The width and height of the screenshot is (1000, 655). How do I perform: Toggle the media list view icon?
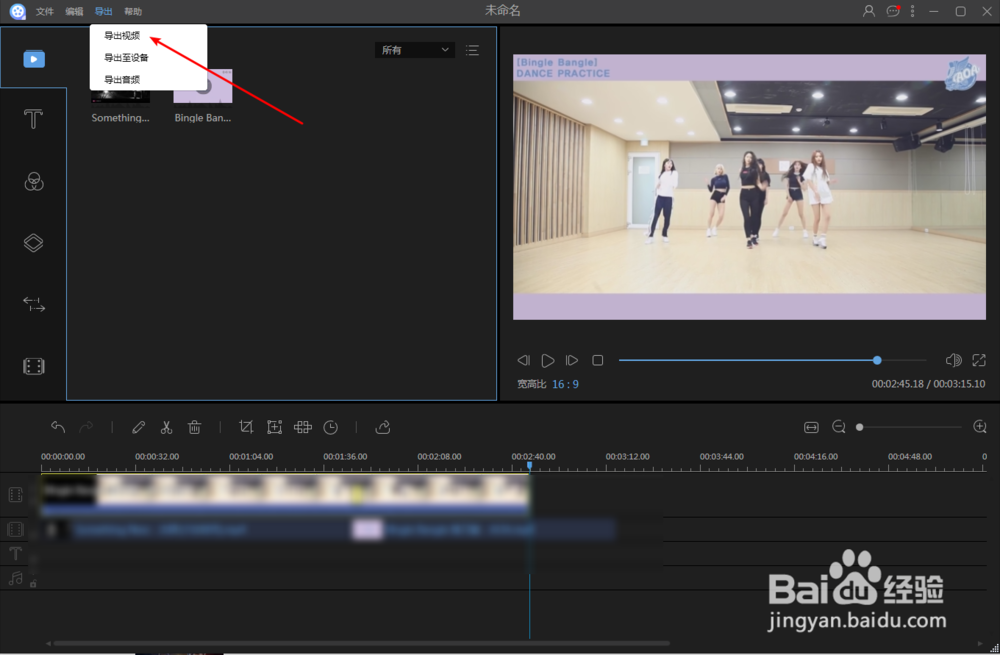pos(472,50)
